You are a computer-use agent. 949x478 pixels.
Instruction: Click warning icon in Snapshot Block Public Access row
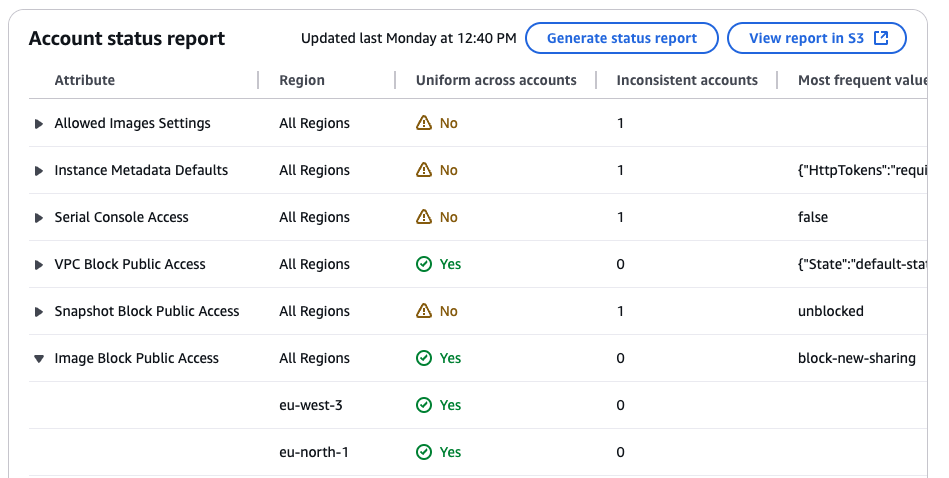pyautogui.click(x=424, y=311)
